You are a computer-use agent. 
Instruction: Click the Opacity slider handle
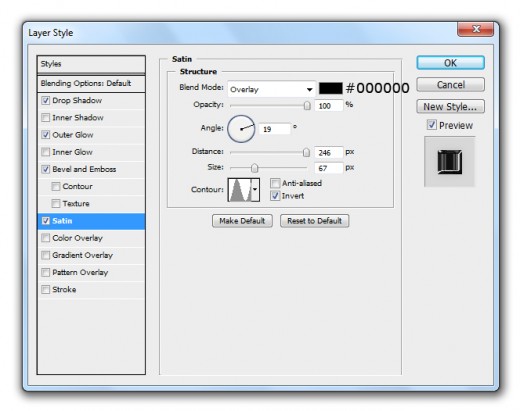point(307,106)
